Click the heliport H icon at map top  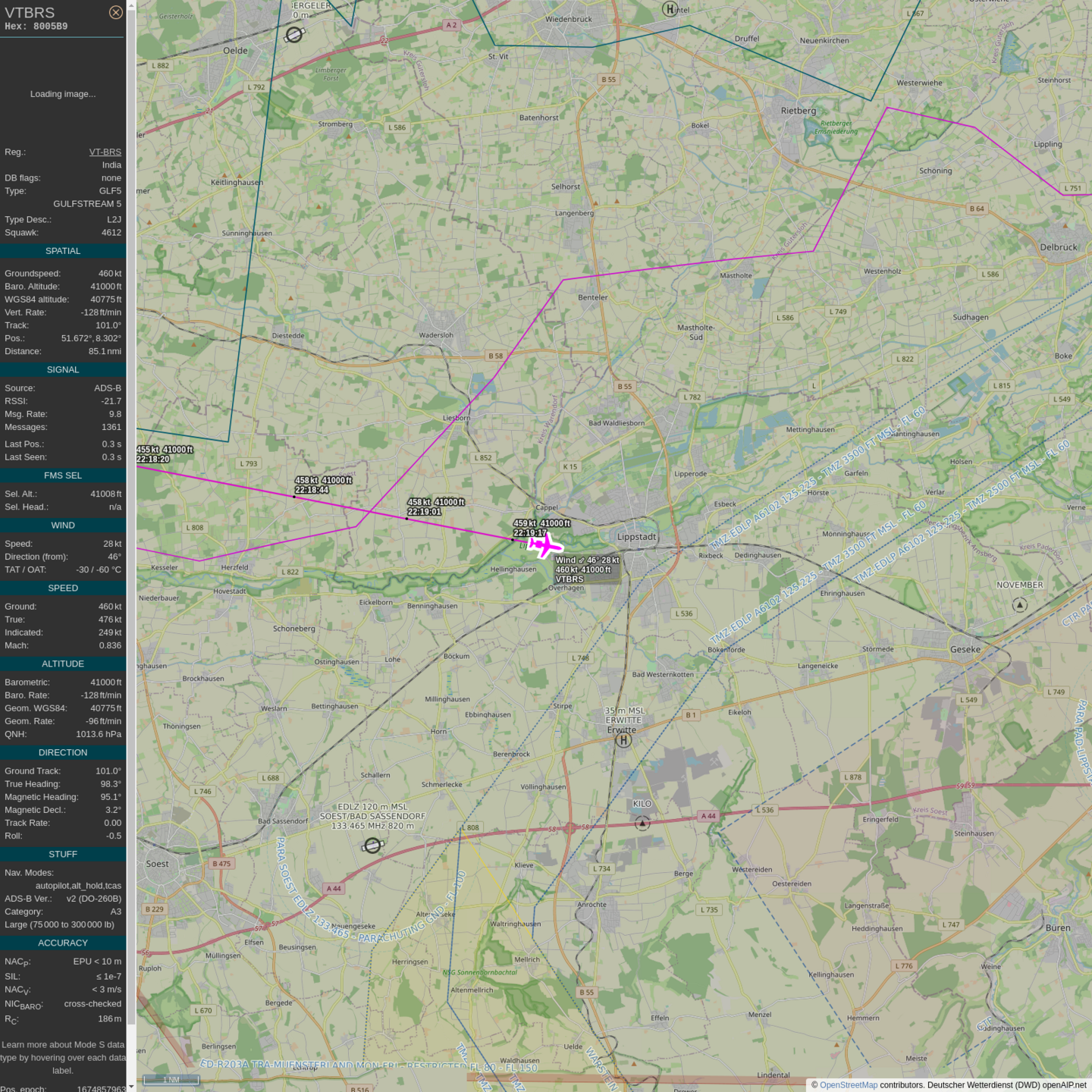pos(670,9)
